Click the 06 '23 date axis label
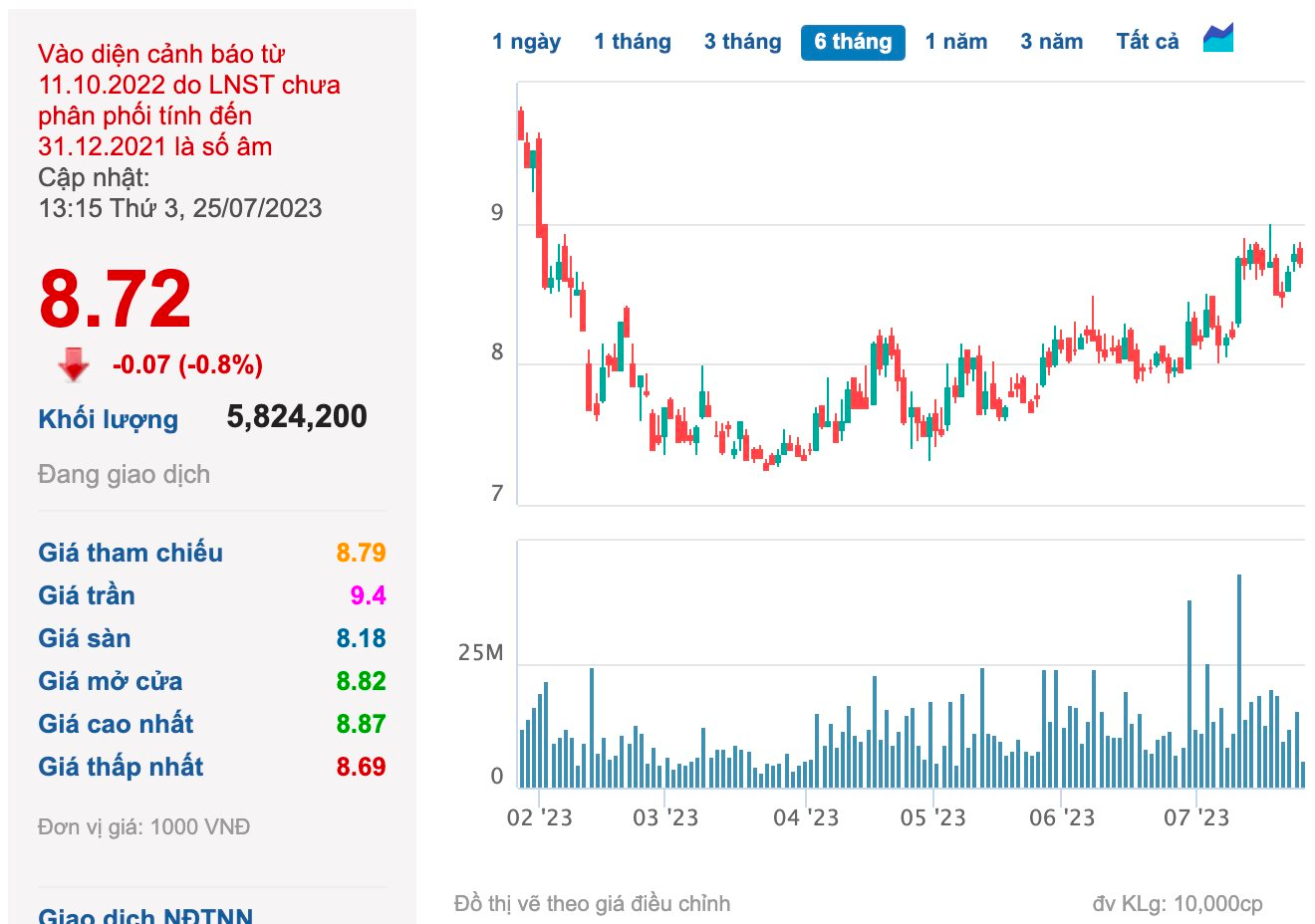 click(1062, 817)
